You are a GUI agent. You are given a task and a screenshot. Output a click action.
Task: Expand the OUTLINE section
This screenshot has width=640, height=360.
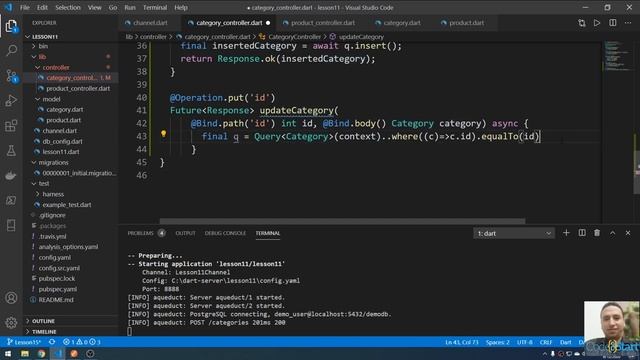click(x=43, y=321)
